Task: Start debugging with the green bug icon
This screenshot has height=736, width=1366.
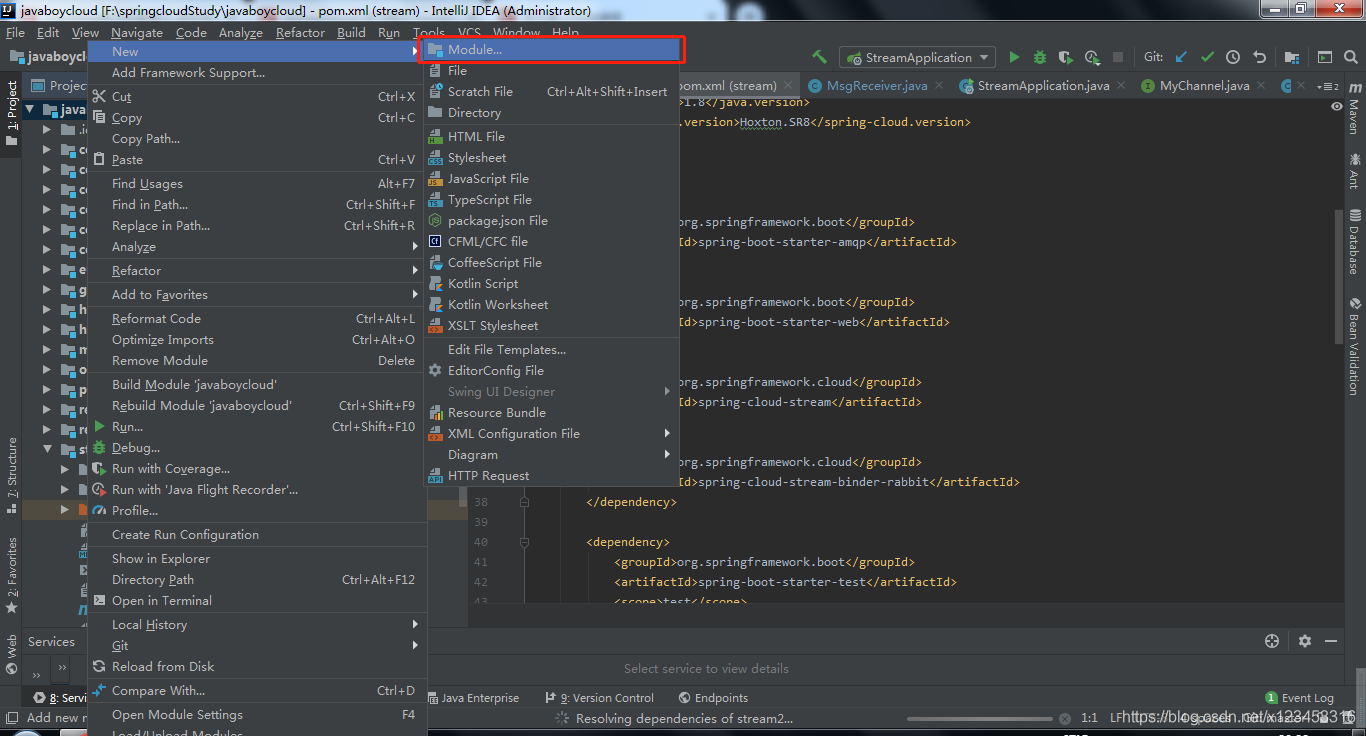Action: (x=1040, y=57)
